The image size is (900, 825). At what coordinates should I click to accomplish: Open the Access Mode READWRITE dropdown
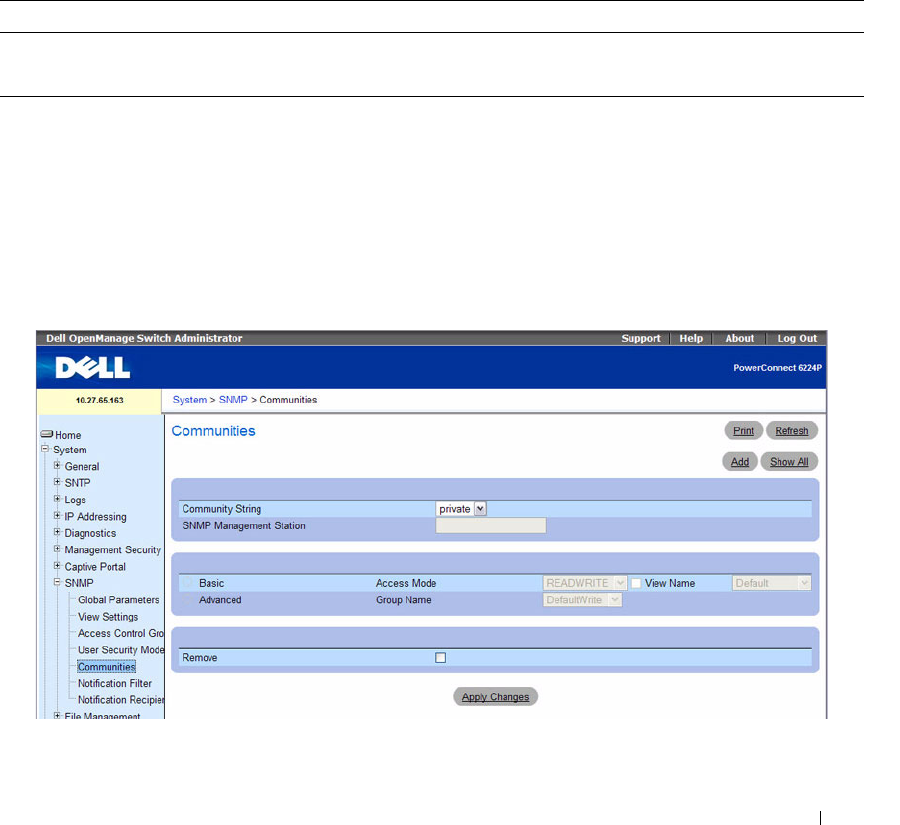click(584, 583)
